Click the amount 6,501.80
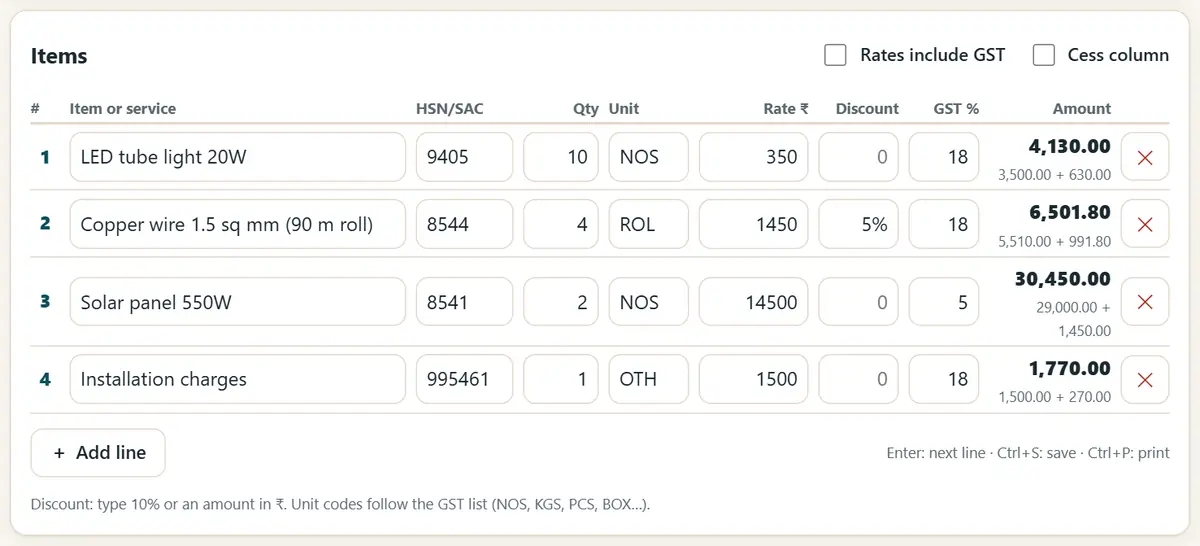The image size is (1200, 546). [x=1069, y=213]
